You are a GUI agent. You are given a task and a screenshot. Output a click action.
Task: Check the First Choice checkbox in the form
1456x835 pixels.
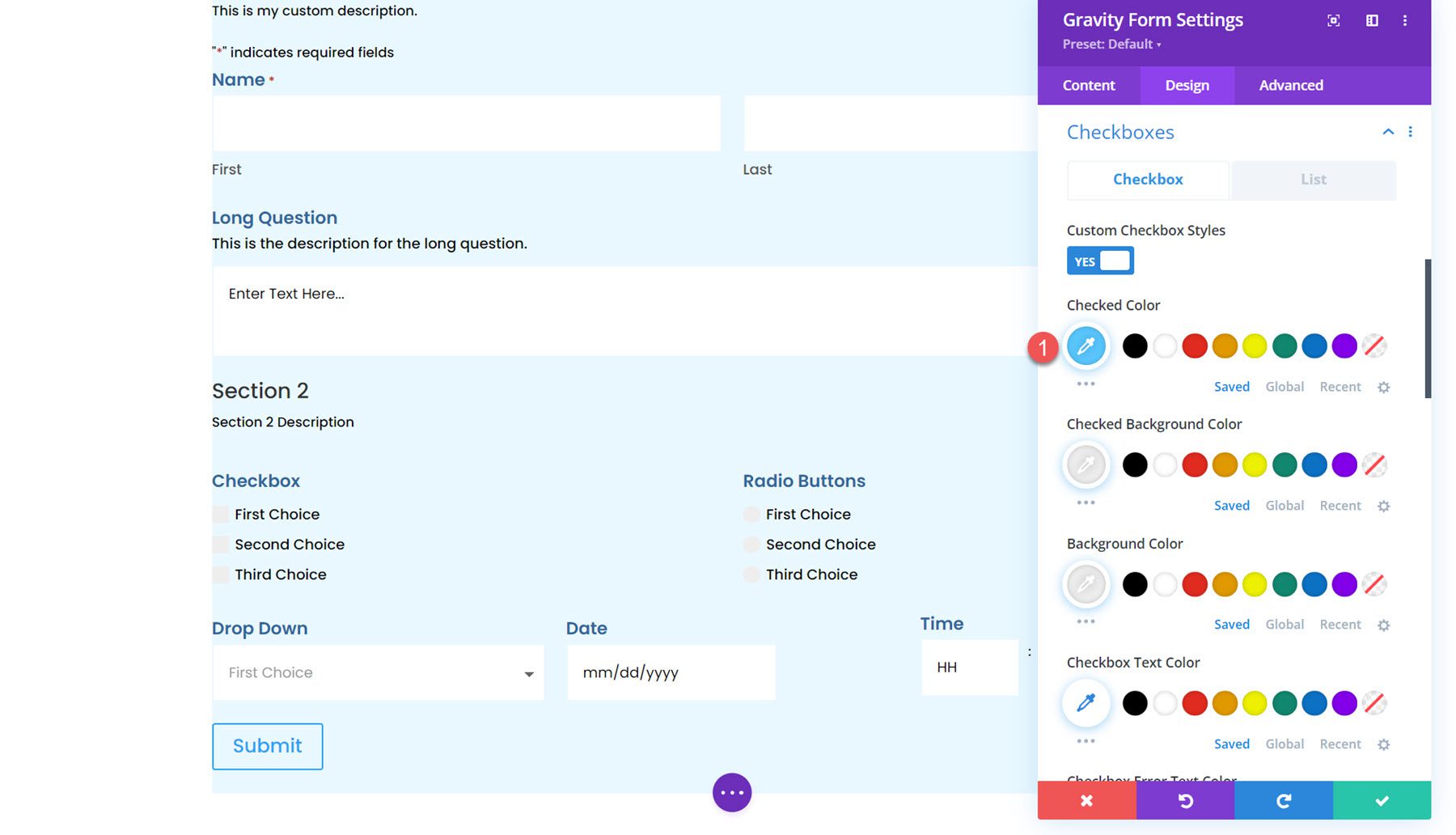click(219, 514)
